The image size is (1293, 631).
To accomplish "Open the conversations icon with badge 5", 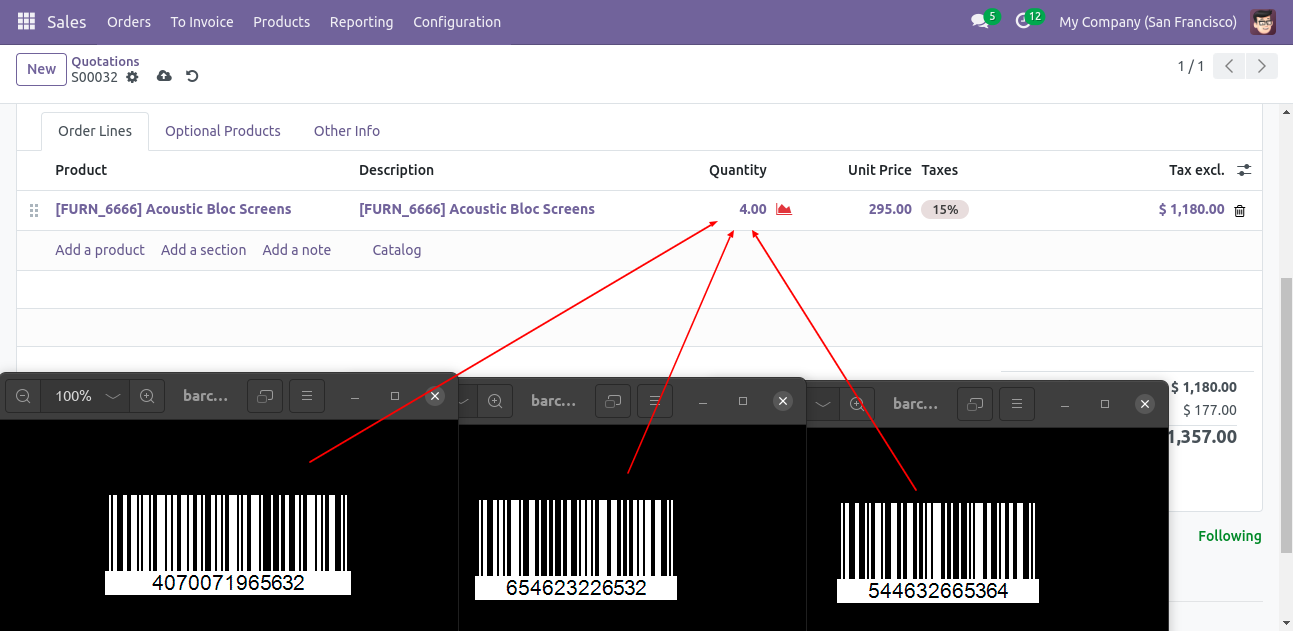I will point(980,21).
